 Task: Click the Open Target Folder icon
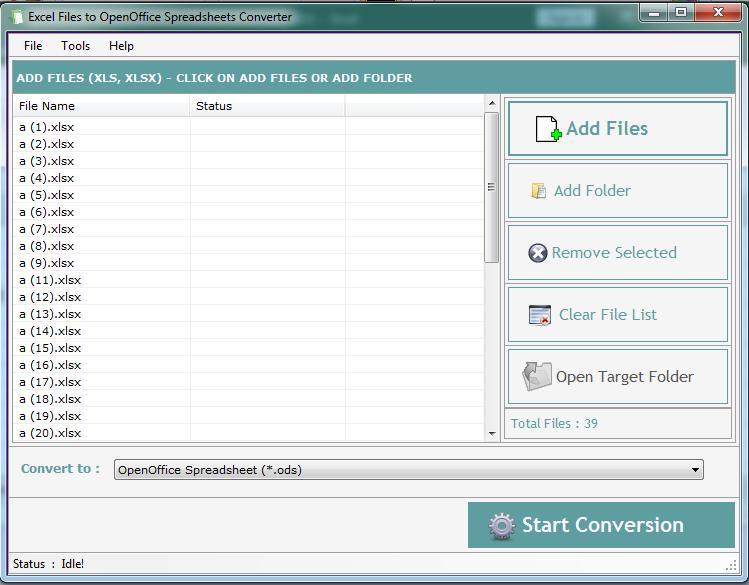[x=537, y=377]
